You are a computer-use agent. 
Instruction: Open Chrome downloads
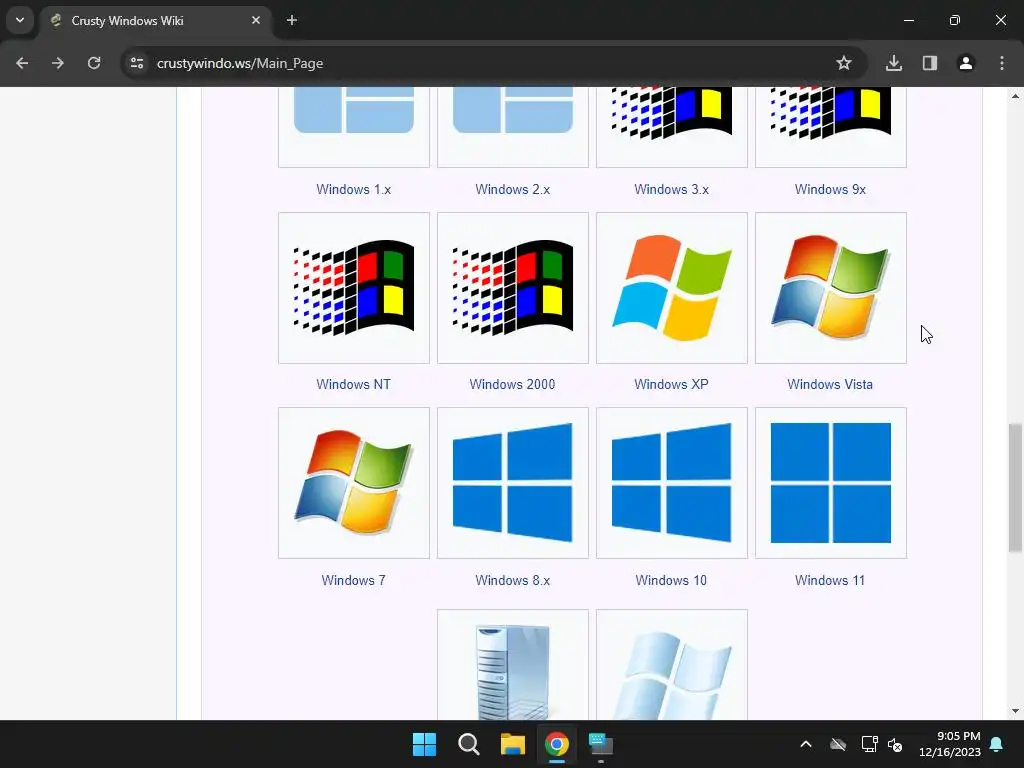pyautogui.click(x=894, y=63)
